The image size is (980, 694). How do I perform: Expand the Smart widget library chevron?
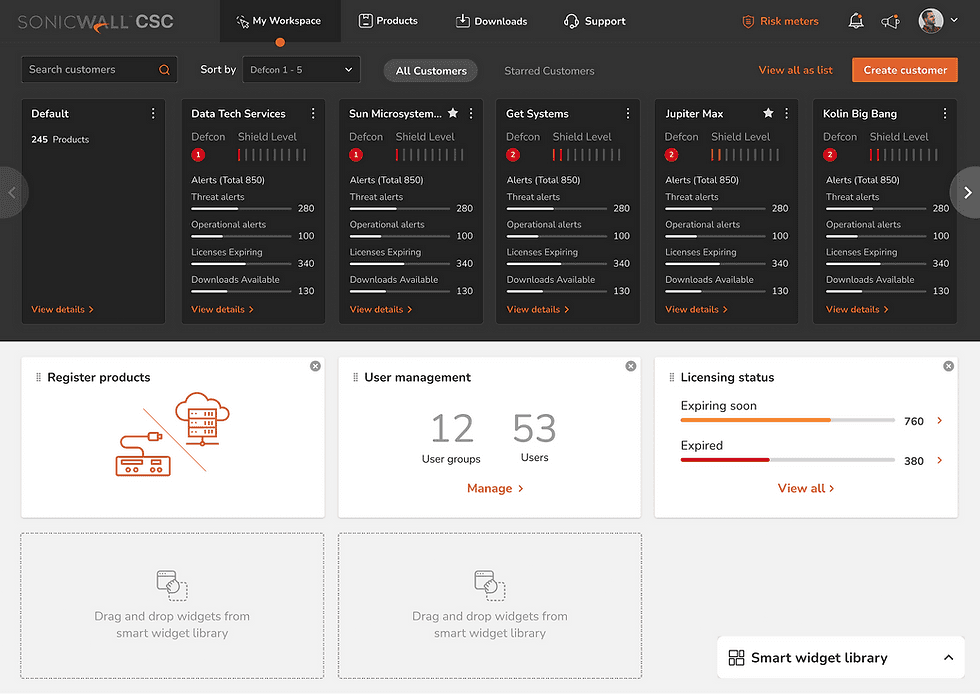[x=948, y=658]
